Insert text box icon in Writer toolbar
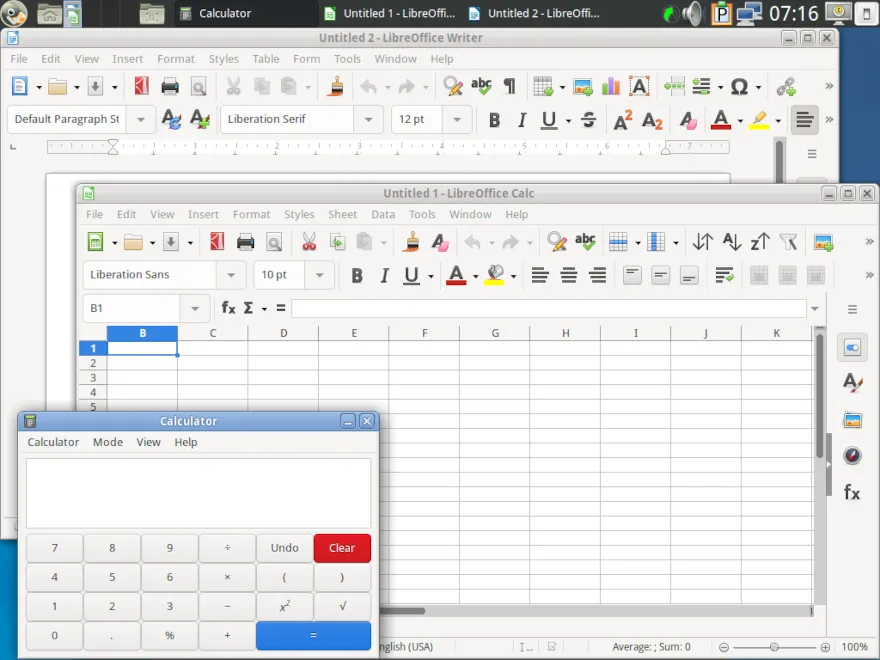This screenshot has height=660, width=880. click(x=639, y=86)
